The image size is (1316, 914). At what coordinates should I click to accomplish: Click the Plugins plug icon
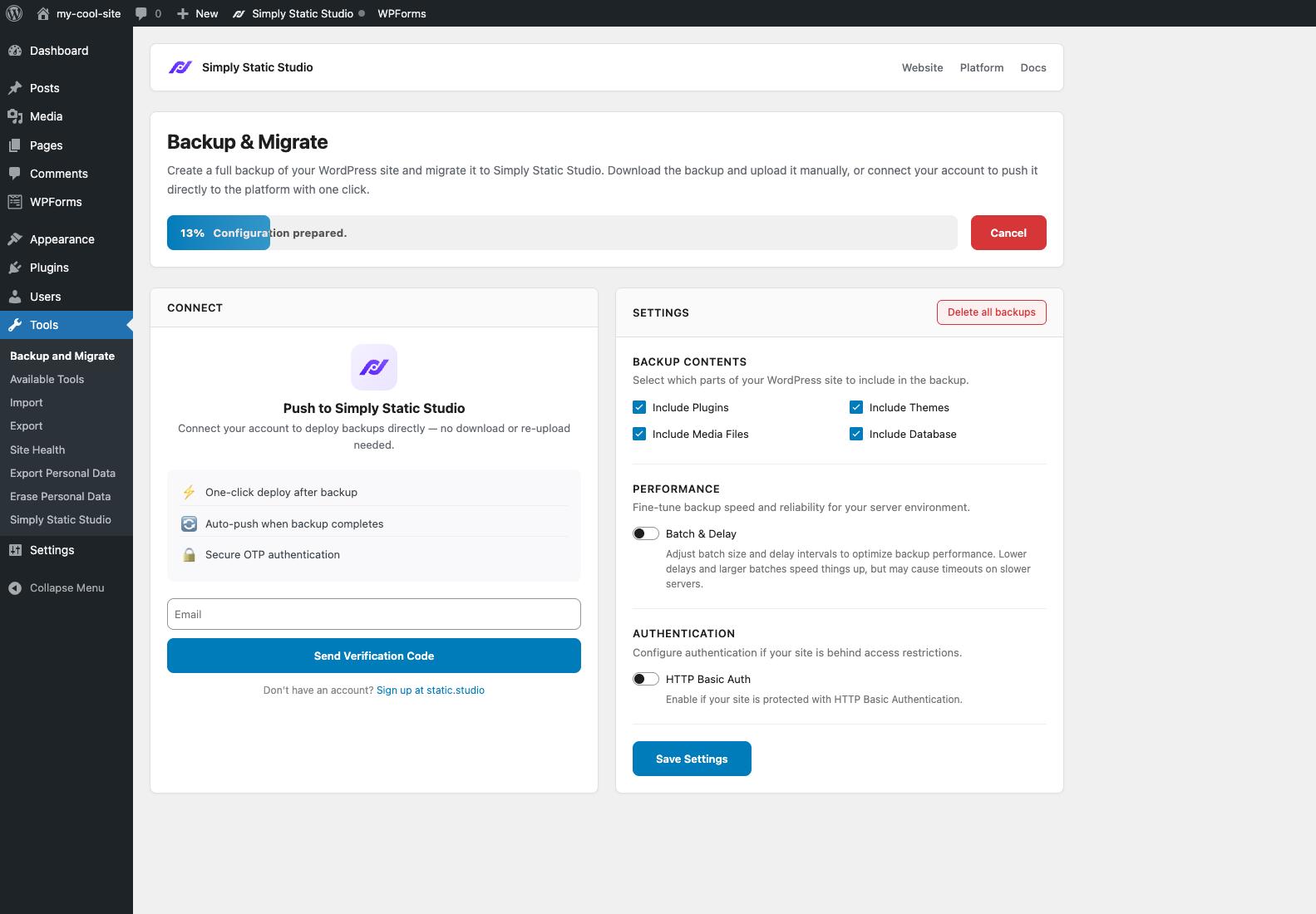click(15, 268)
